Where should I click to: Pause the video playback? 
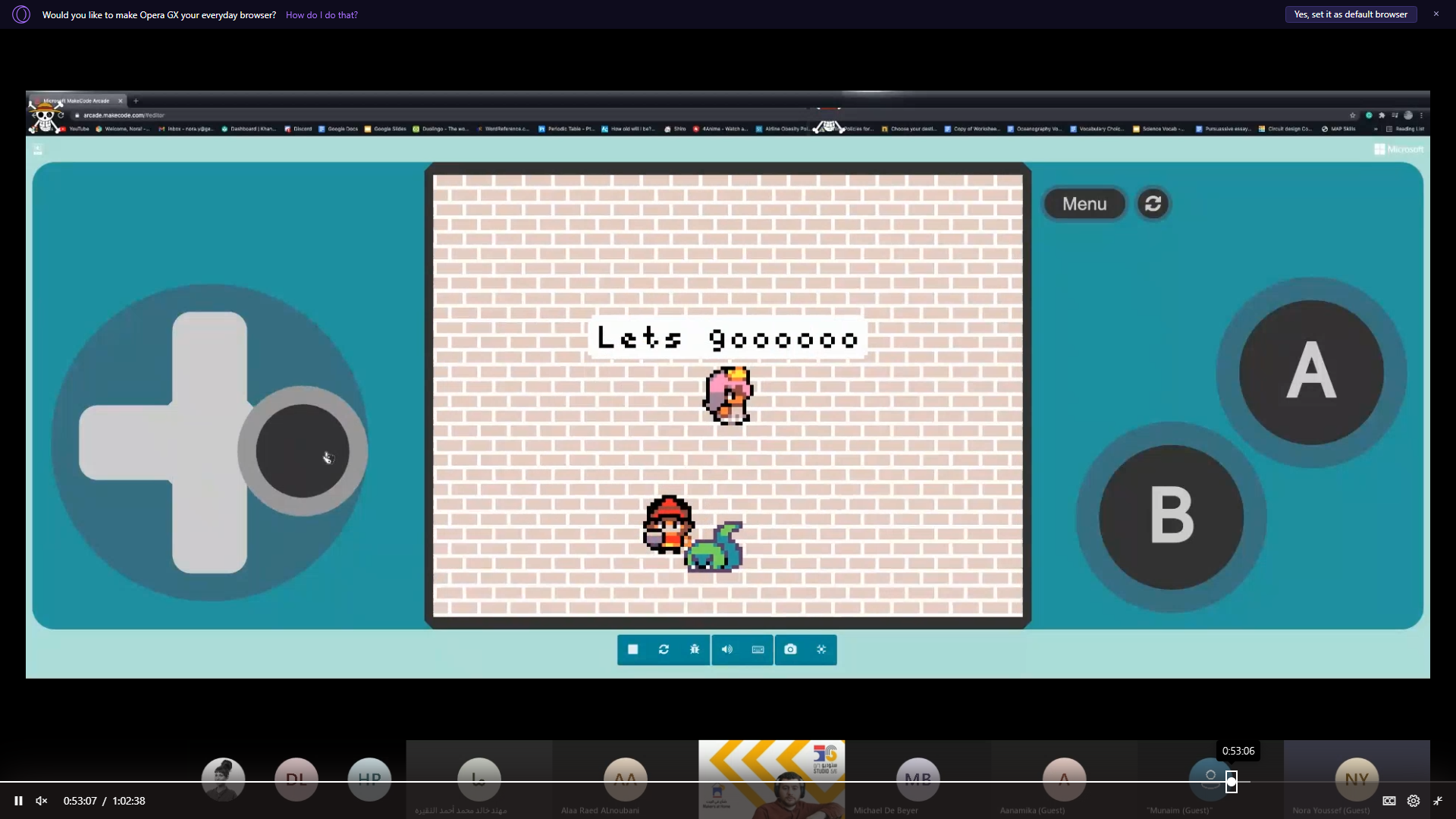tap(18, 801)
